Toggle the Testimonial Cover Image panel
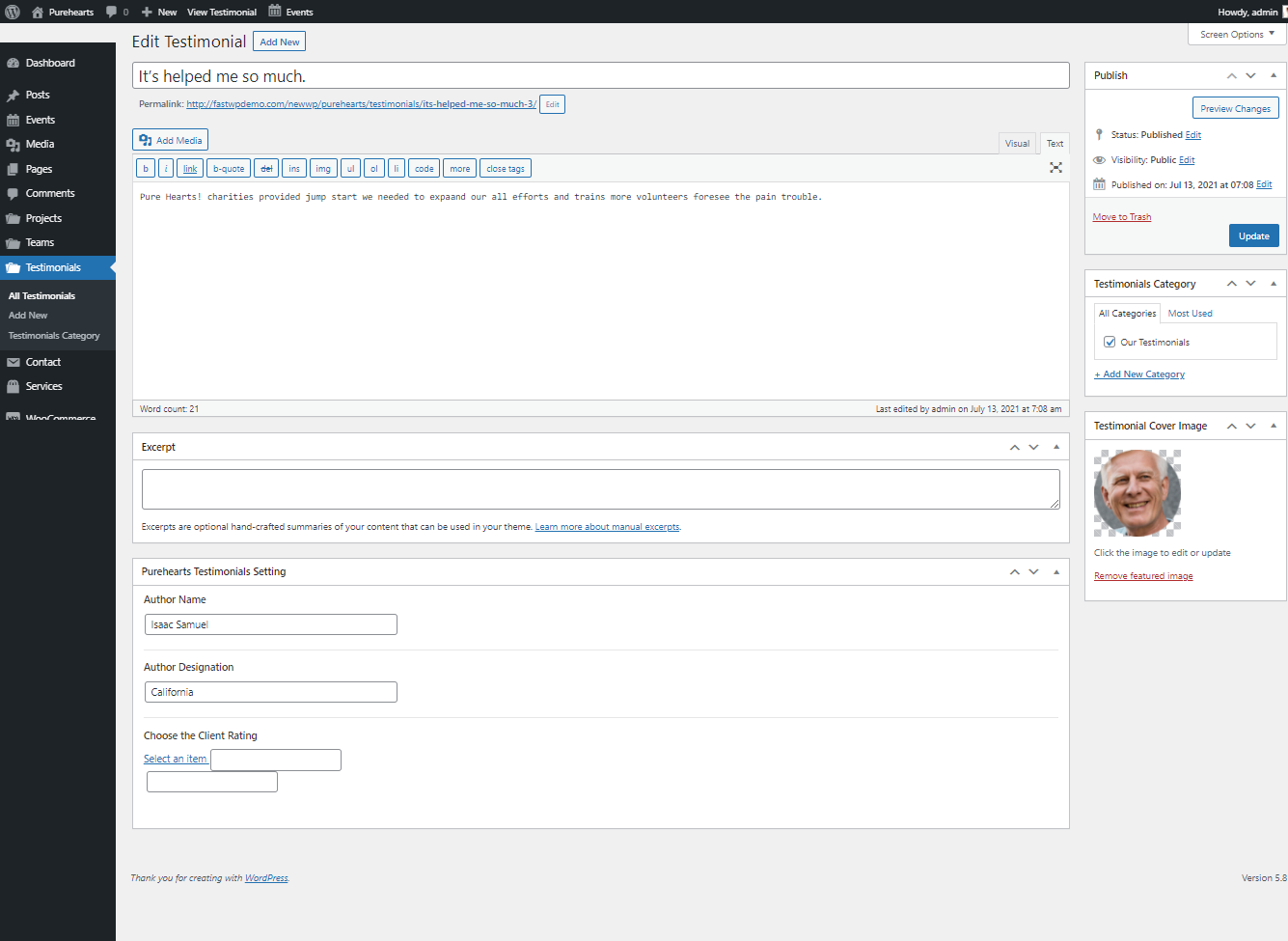 pos(1274,426)
